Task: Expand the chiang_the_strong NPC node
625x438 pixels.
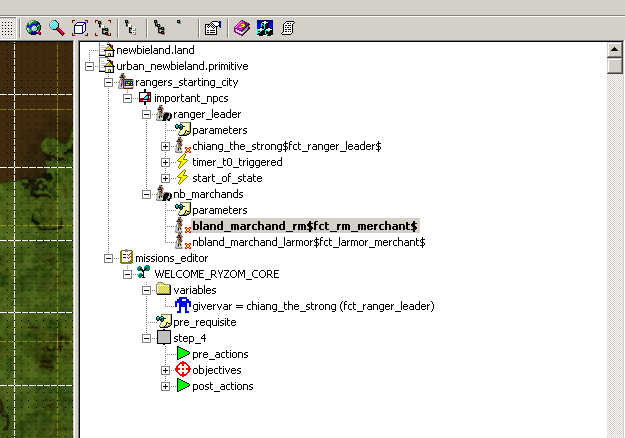Action: (x=165, y=146)
